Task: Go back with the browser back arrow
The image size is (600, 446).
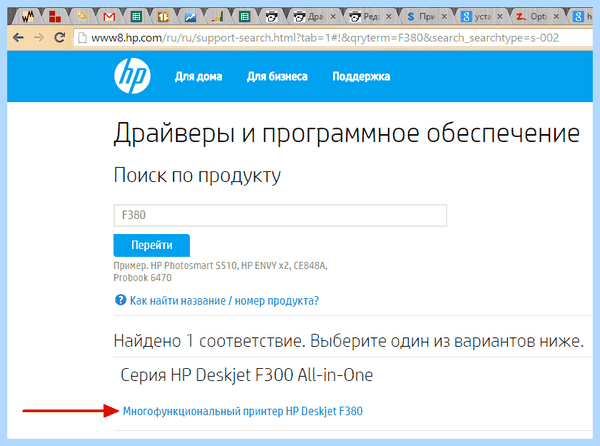Action: tap(18, 37)
